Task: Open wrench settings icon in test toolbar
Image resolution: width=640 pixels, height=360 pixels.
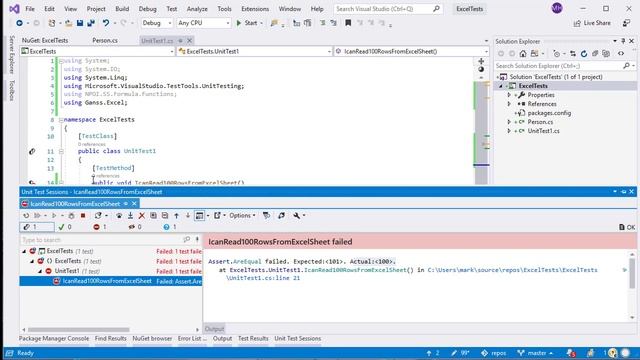Action: 297,216
